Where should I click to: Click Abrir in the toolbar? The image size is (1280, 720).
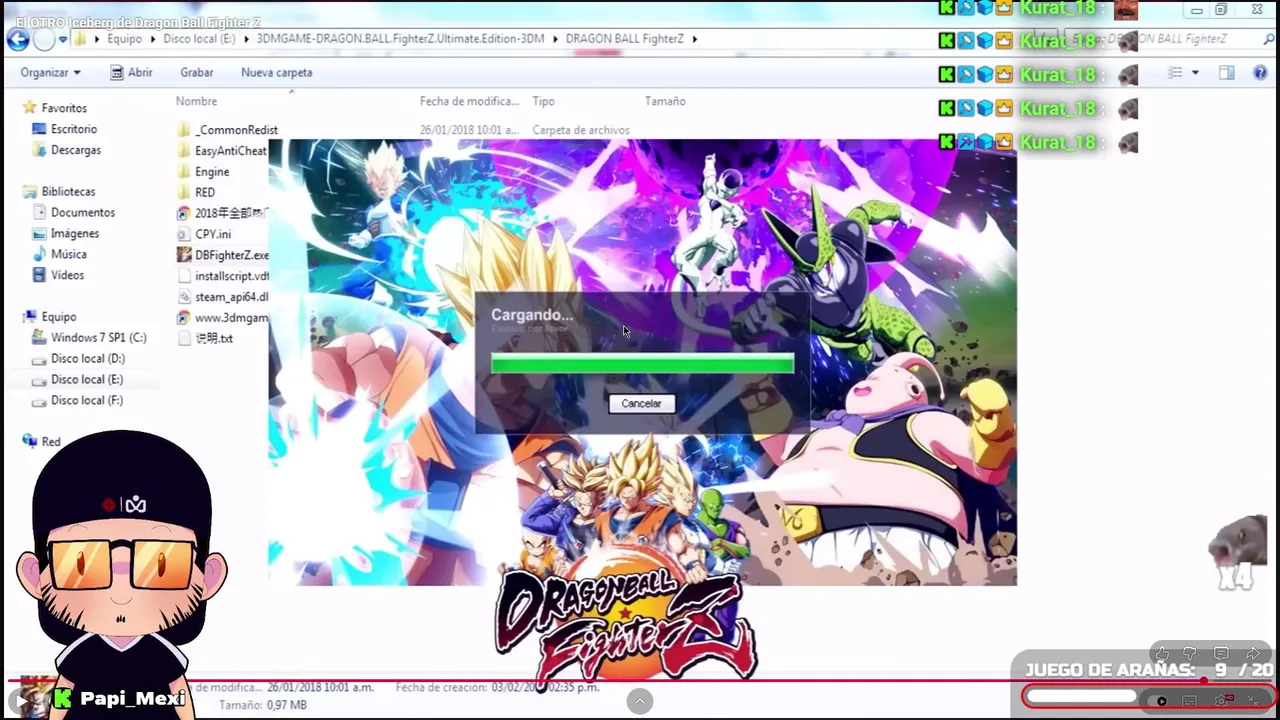(131, 72)
